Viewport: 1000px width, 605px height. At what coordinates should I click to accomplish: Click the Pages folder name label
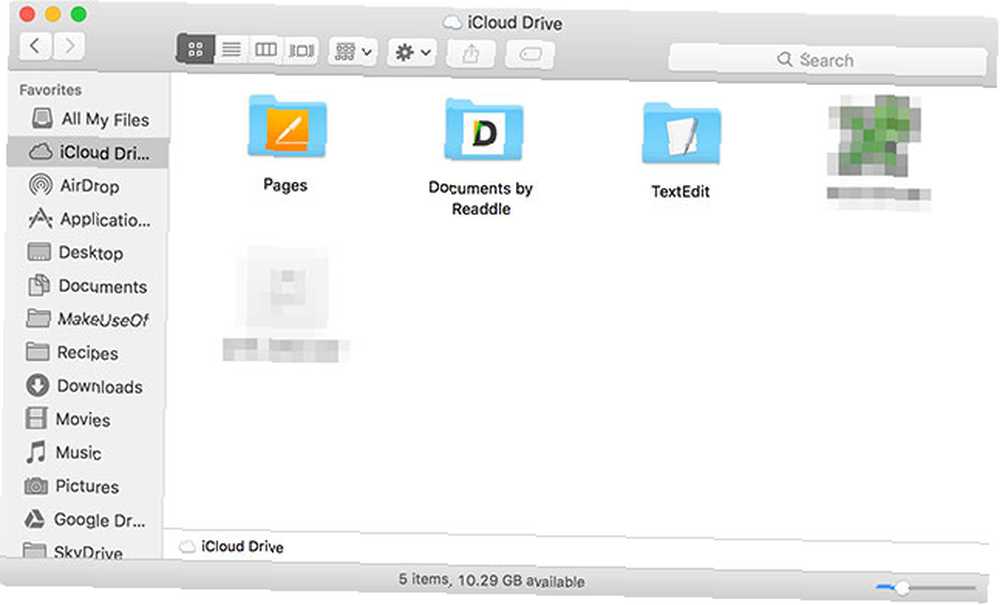pyautogui.click(x=286, y=186)
